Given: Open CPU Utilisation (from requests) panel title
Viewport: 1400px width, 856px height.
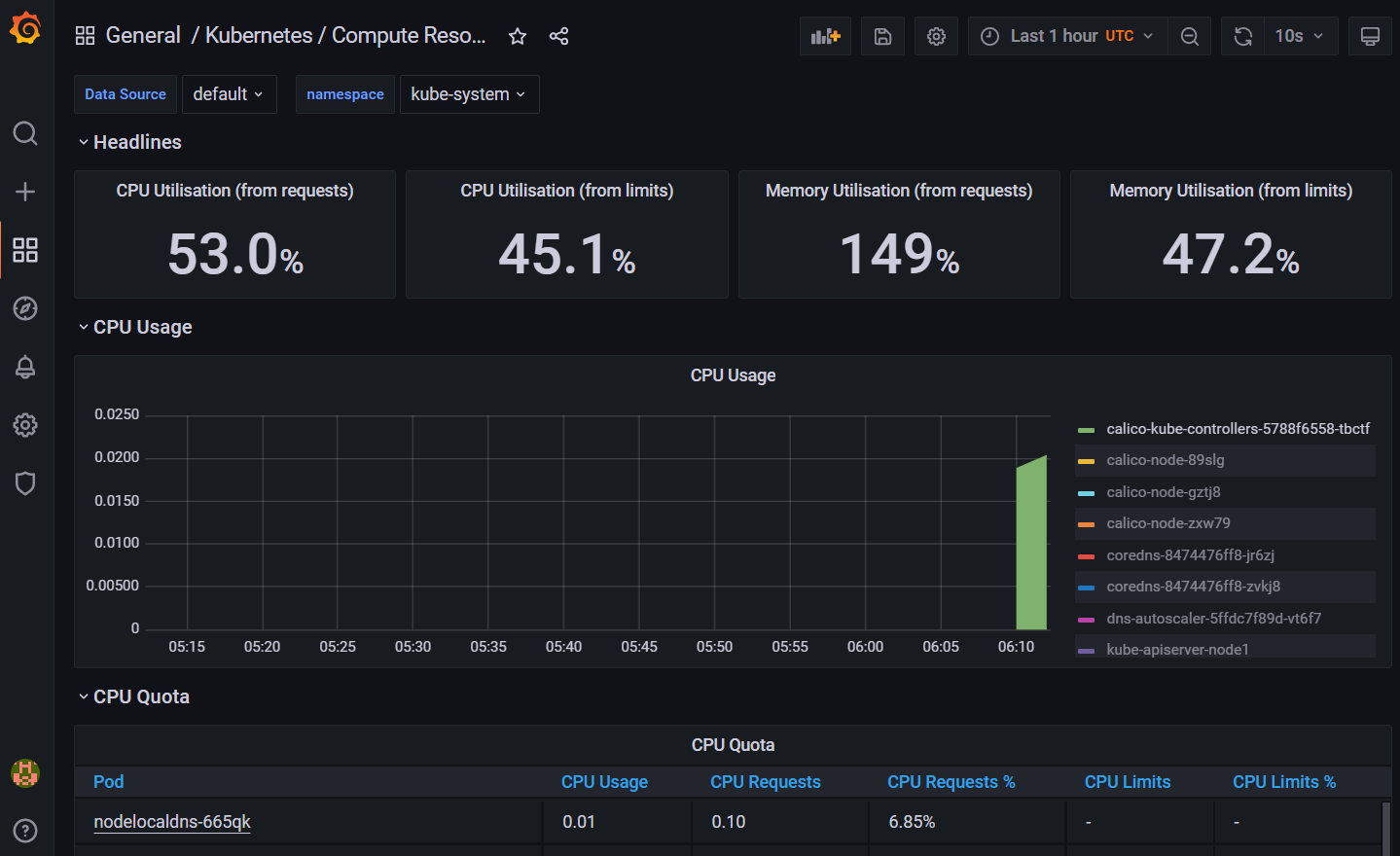Looking at the screenshot, I should (x=234, y=191).
